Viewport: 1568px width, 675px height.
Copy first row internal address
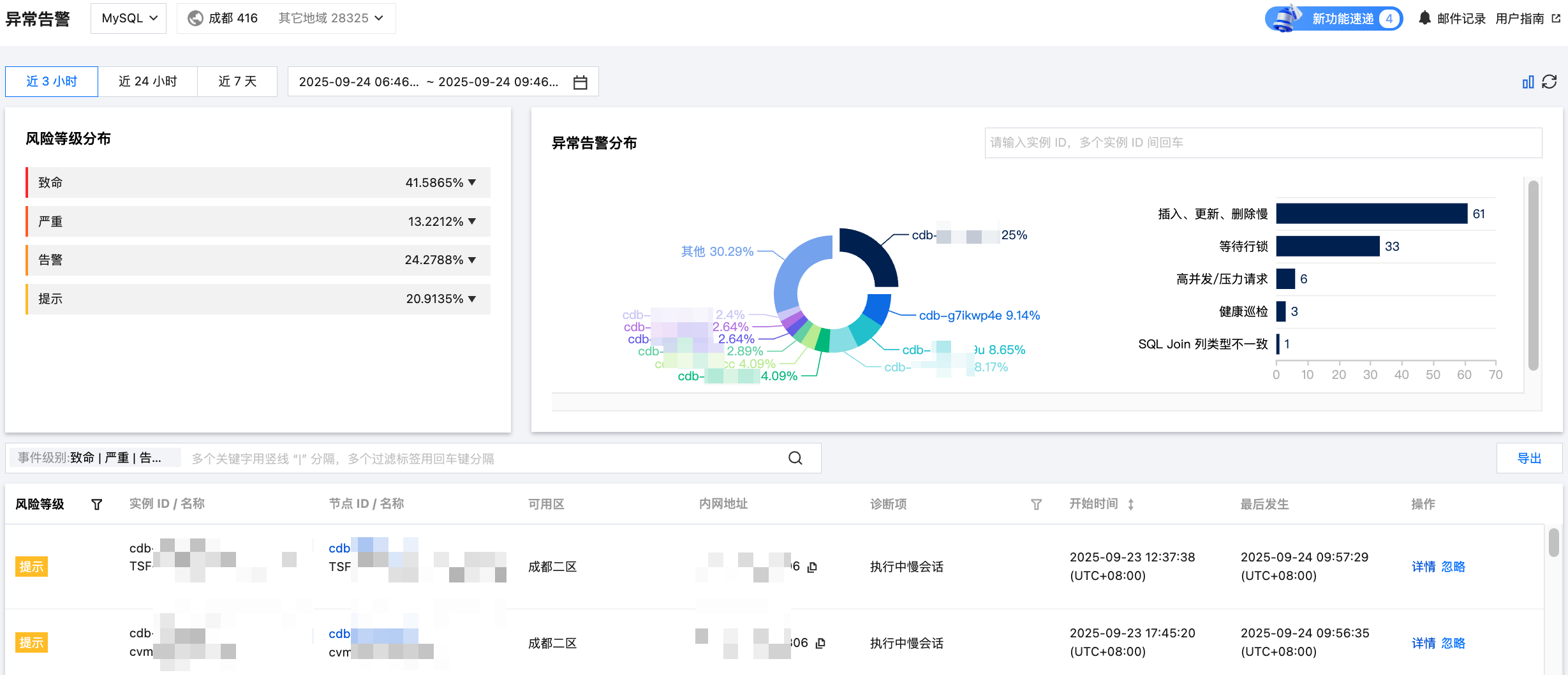point(812,567)
